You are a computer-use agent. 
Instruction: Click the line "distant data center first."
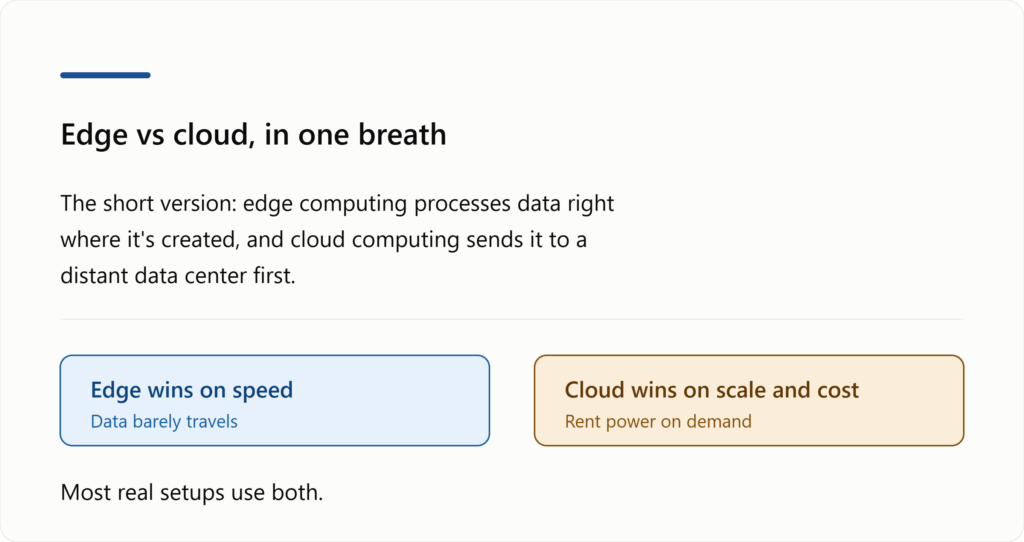(178, 276)
